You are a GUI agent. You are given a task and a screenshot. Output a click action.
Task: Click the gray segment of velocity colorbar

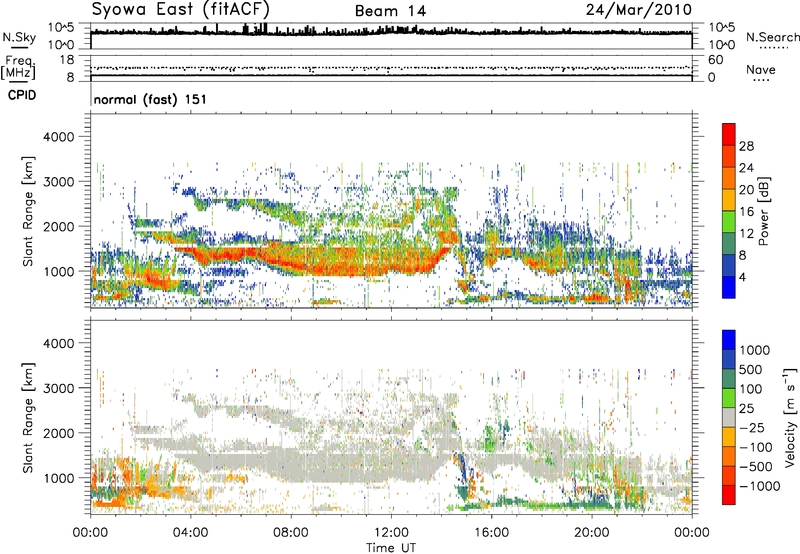click(x=729, y=418)
